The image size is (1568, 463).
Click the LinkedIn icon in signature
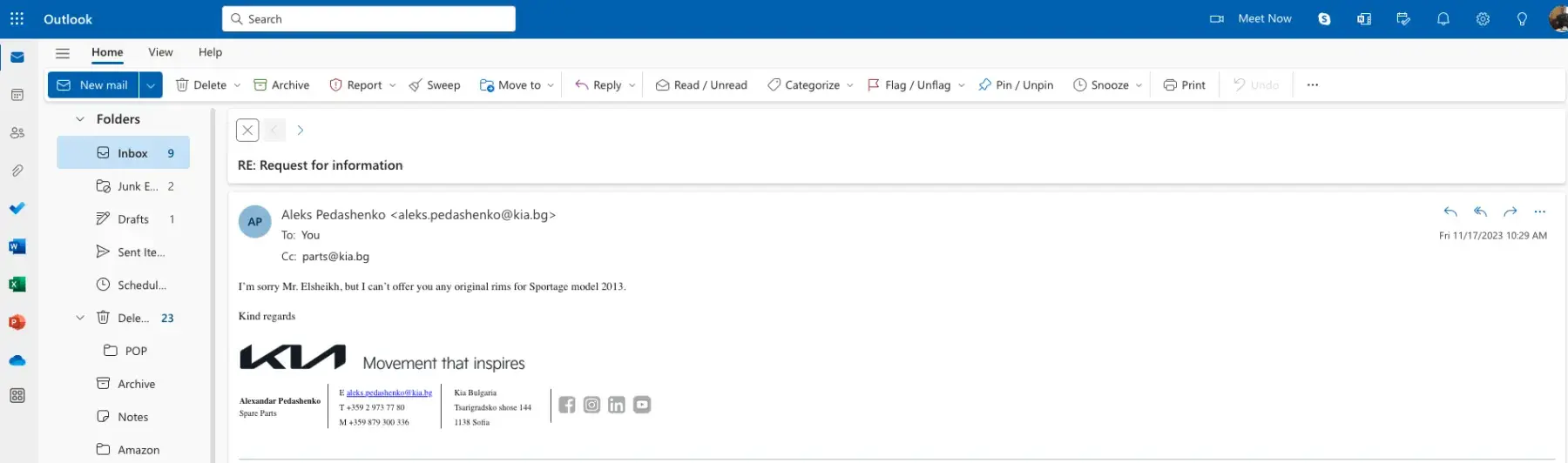point(617,405)
